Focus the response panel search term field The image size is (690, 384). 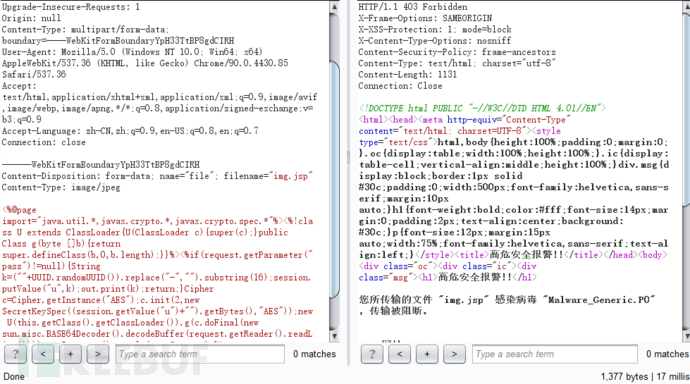click(x=555, y=354)
